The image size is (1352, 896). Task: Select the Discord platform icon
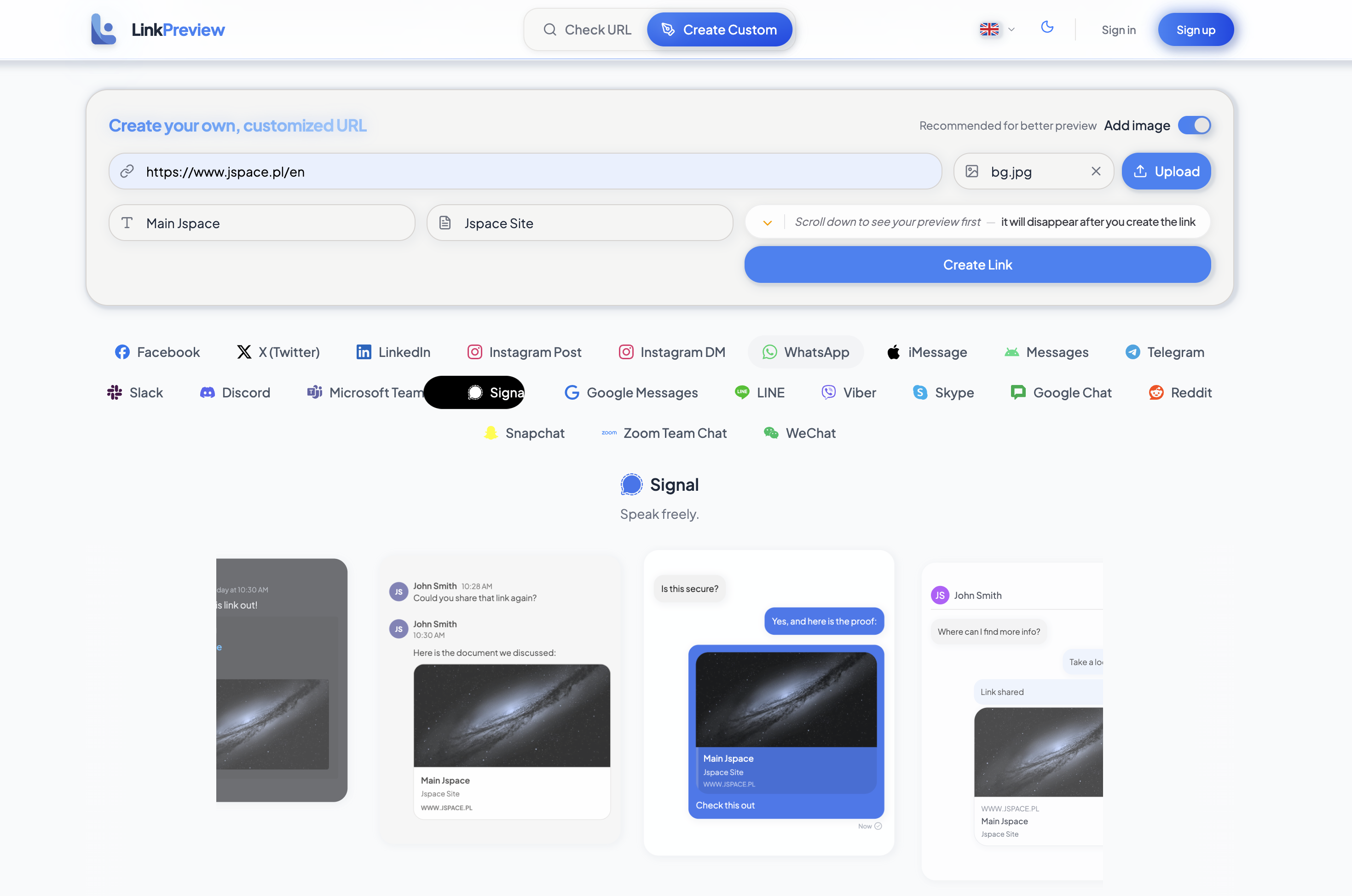pos(234,392)
